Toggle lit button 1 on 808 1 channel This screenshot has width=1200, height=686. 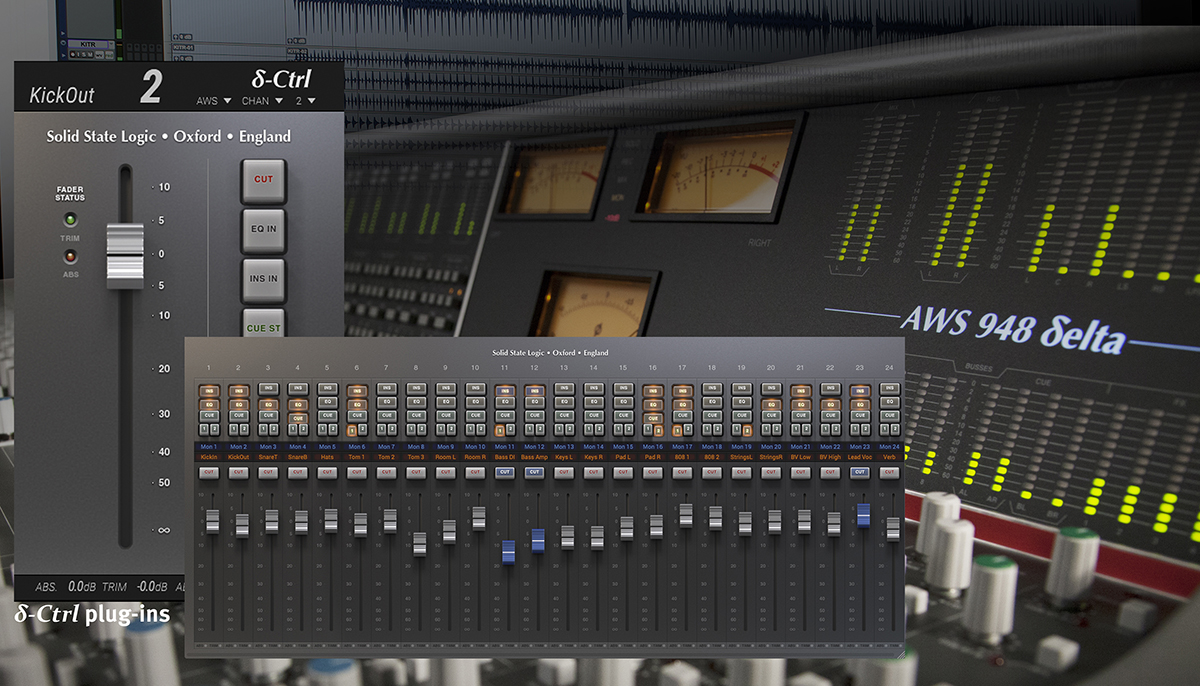click(x=677, y=431)
